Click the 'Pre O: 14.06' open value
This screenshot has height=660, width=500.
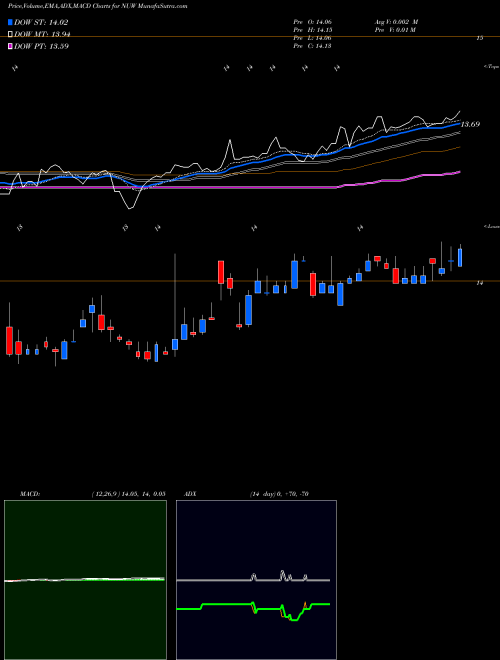click(x=313, y=22)
